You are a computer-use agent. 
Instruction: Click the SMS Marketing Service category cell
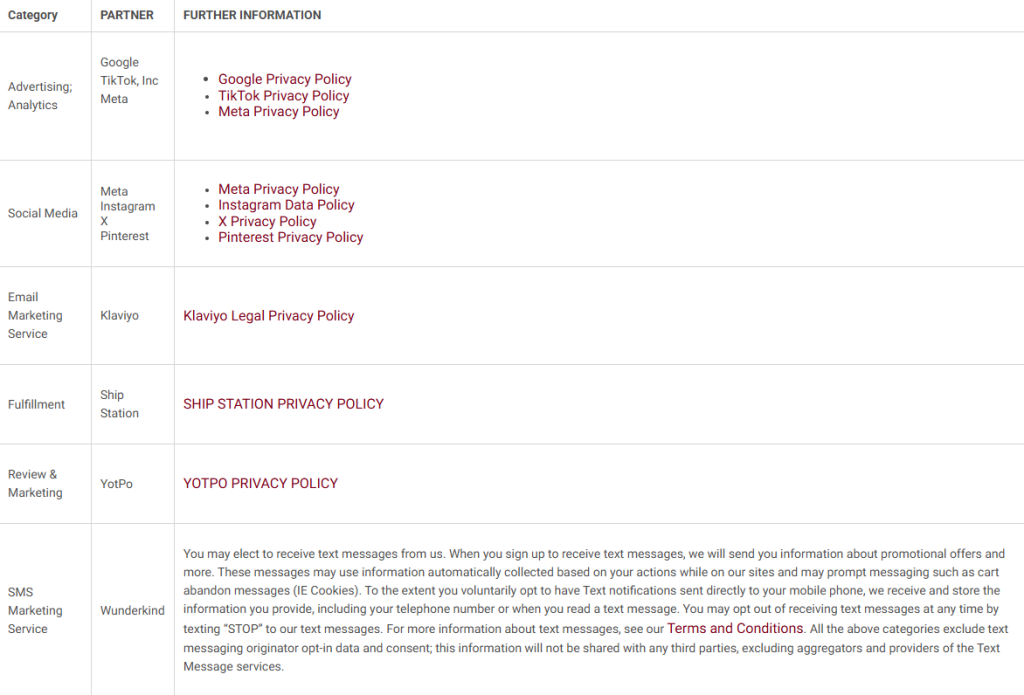pos(35,610)
